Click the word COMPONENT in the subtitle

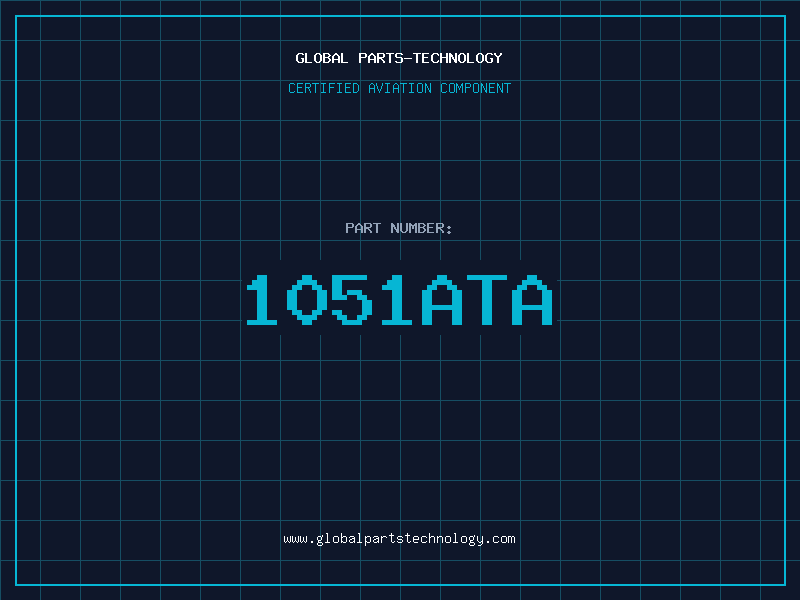tap(475, 88)
